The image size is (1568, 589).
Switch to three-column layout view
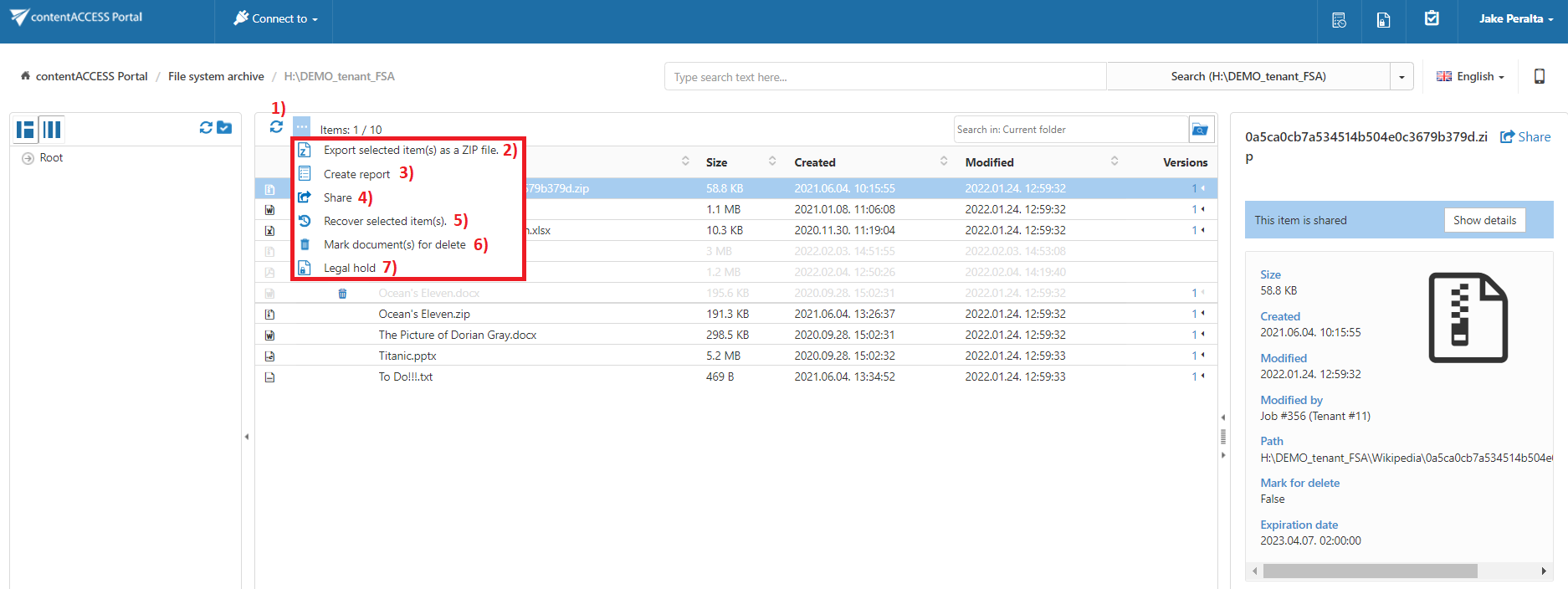point(52,130)
